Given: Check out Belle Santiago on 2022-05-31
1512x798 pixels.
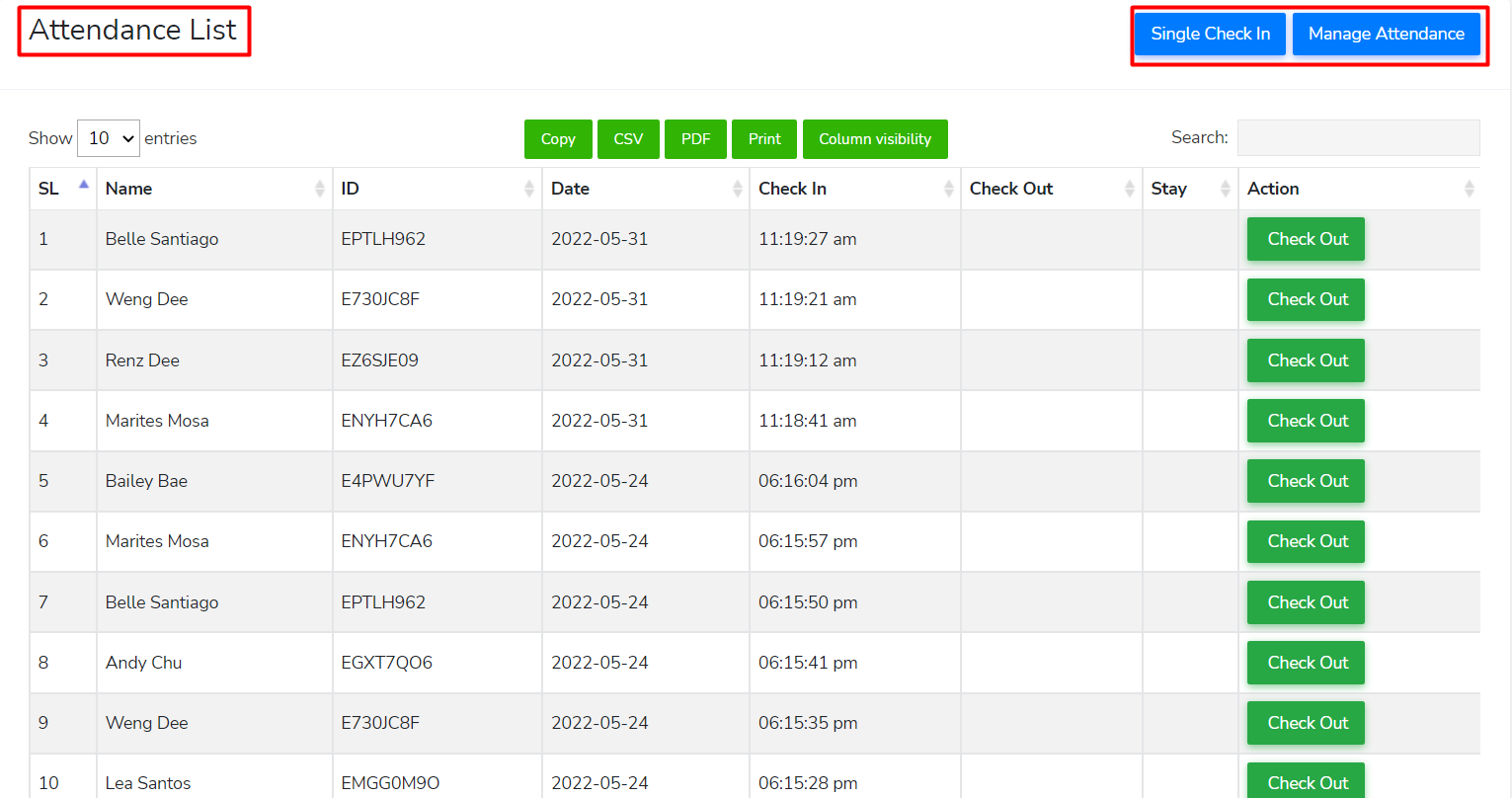Looking at the screenshot, I should (x=1306, y=239).
